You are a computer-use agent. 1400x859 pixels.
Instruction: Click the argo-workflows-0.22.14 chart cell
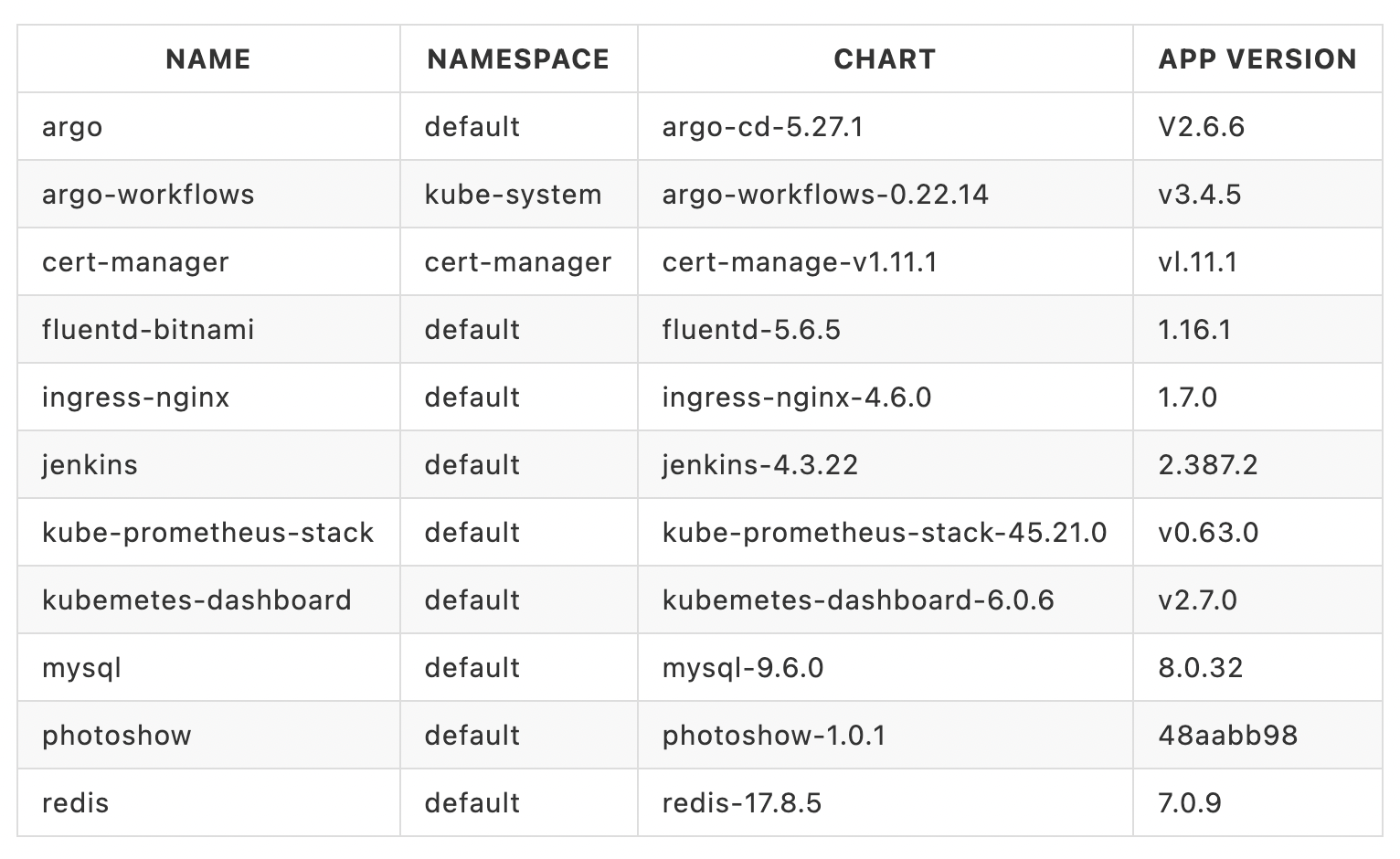[x=825, y=195]
